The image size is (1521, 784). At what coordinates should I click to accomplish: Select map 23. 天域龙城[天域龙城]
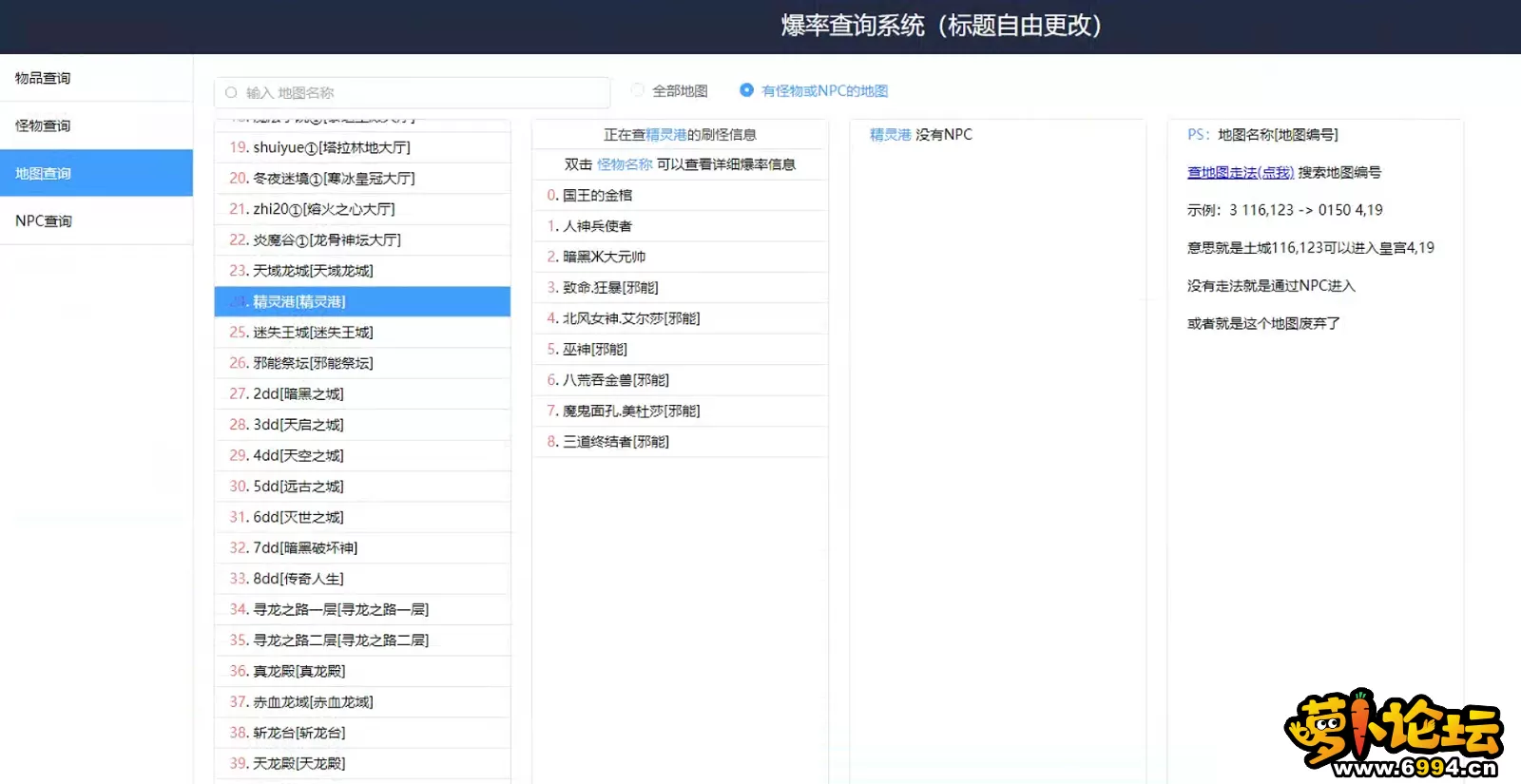pyautogui.click(x=362, y=271)
